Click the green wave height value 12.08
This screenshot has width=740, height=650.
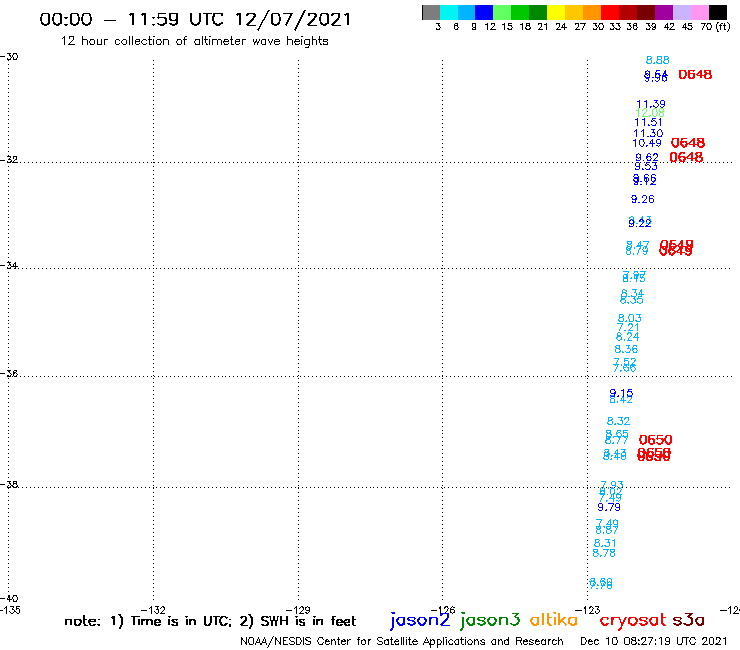pyautogui.click(x=650, y=113)
